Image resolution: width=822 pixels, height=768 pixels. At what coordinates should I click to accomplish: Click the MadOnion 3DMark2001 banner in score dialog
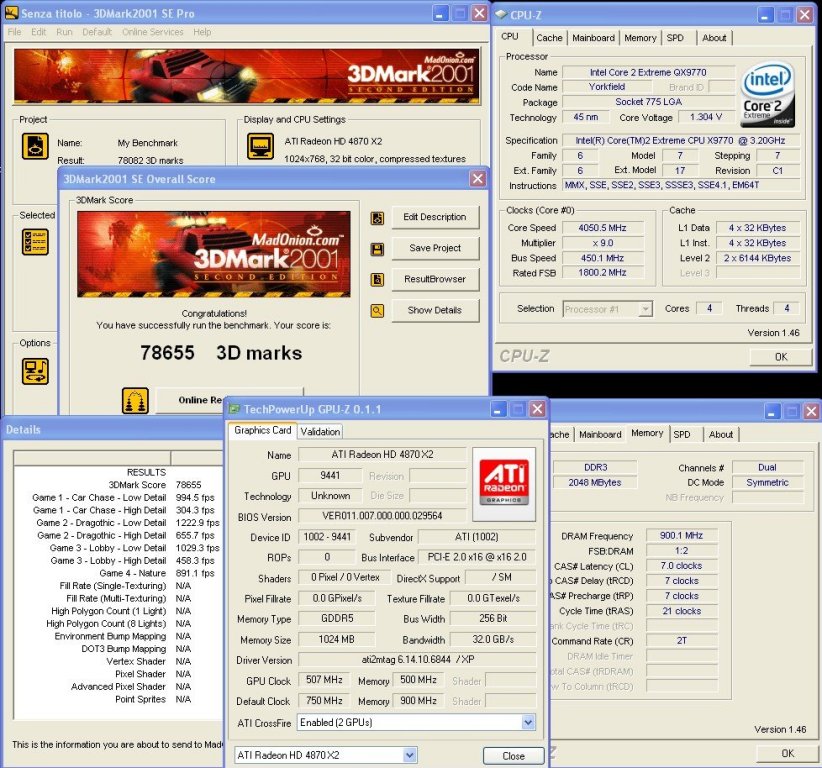[214, 254]
